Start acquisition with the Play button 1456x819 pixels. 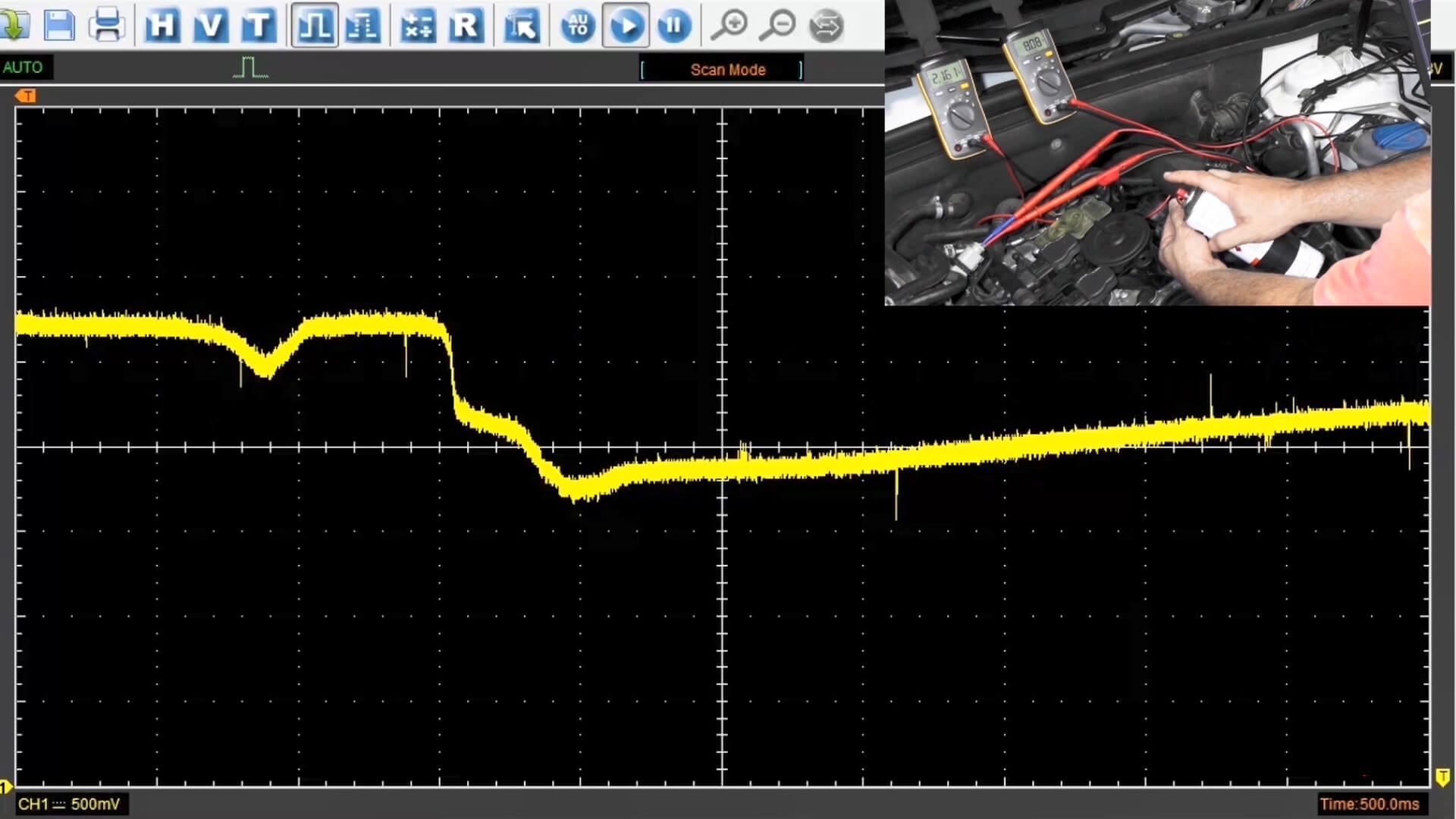626,26
